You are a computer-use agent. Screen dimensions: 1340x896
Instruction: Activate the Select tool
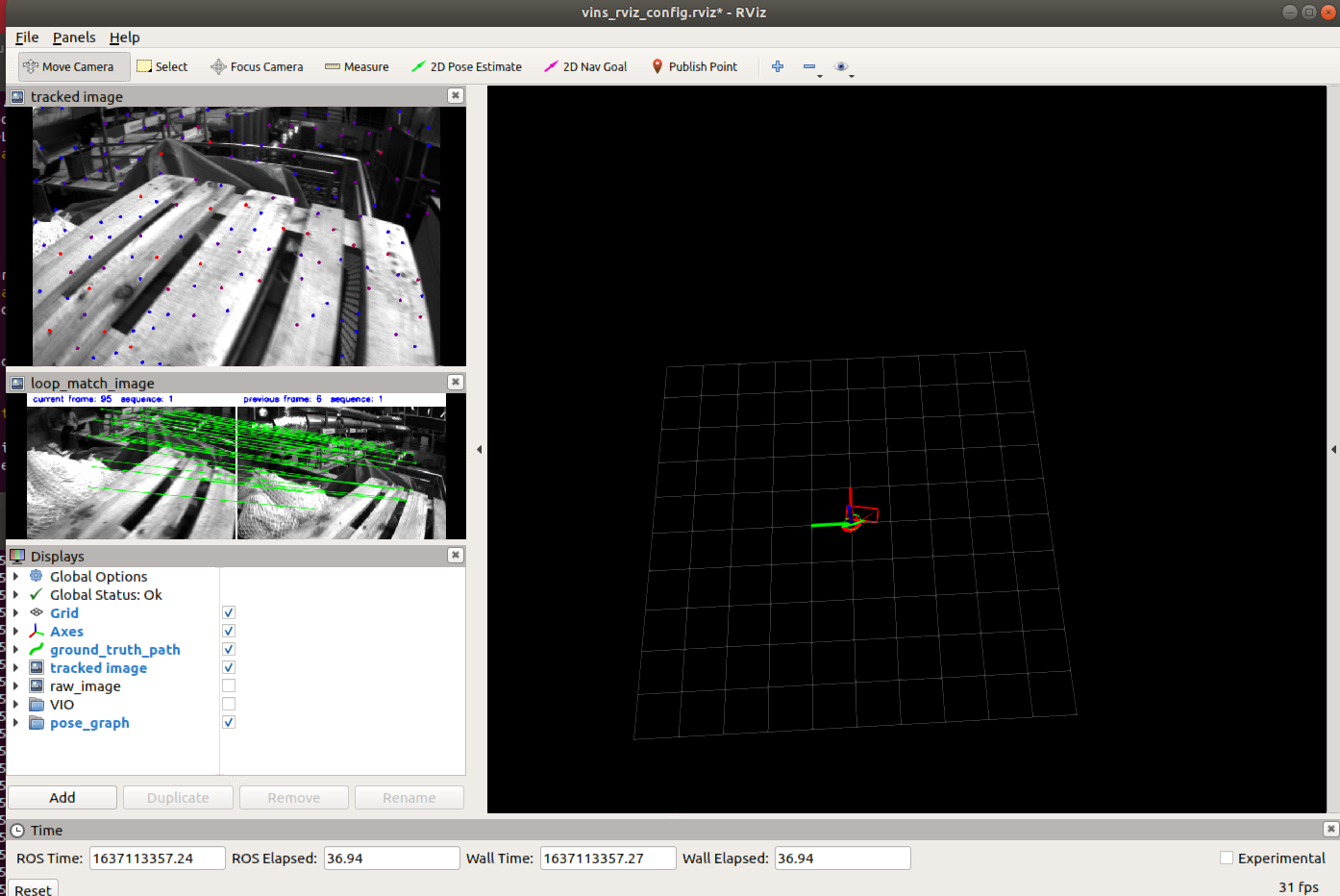[162, 66]
